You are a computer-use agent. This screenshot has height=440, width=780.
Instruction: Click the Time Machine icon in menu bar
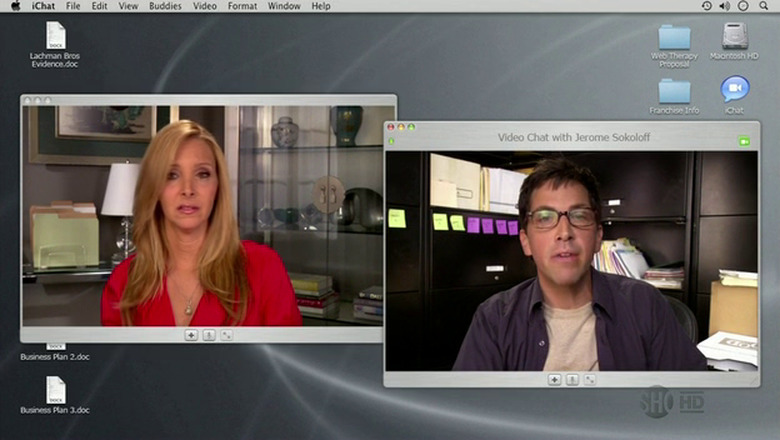click(706, 6)
